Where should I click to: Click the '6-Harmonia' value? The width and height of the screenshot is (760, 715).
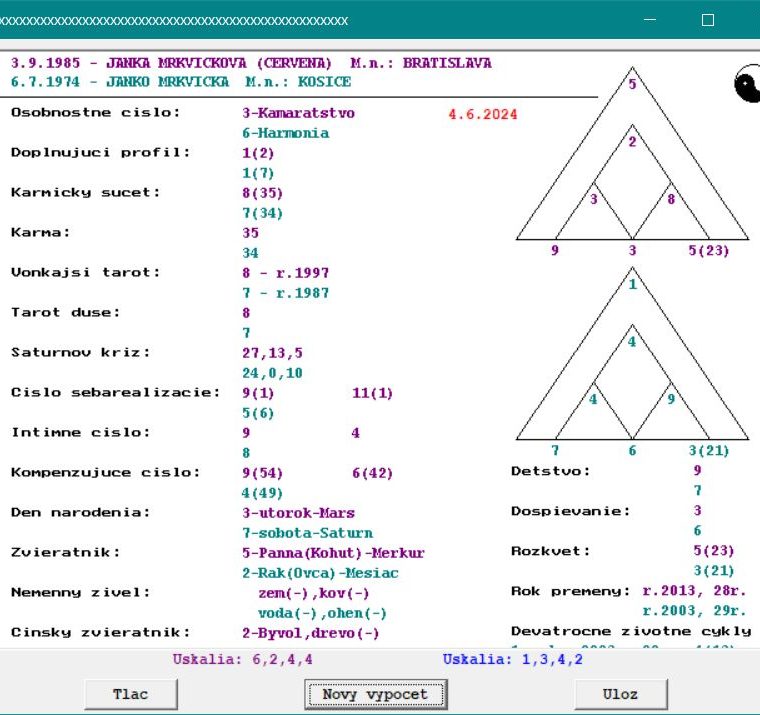tap(286, 133)
